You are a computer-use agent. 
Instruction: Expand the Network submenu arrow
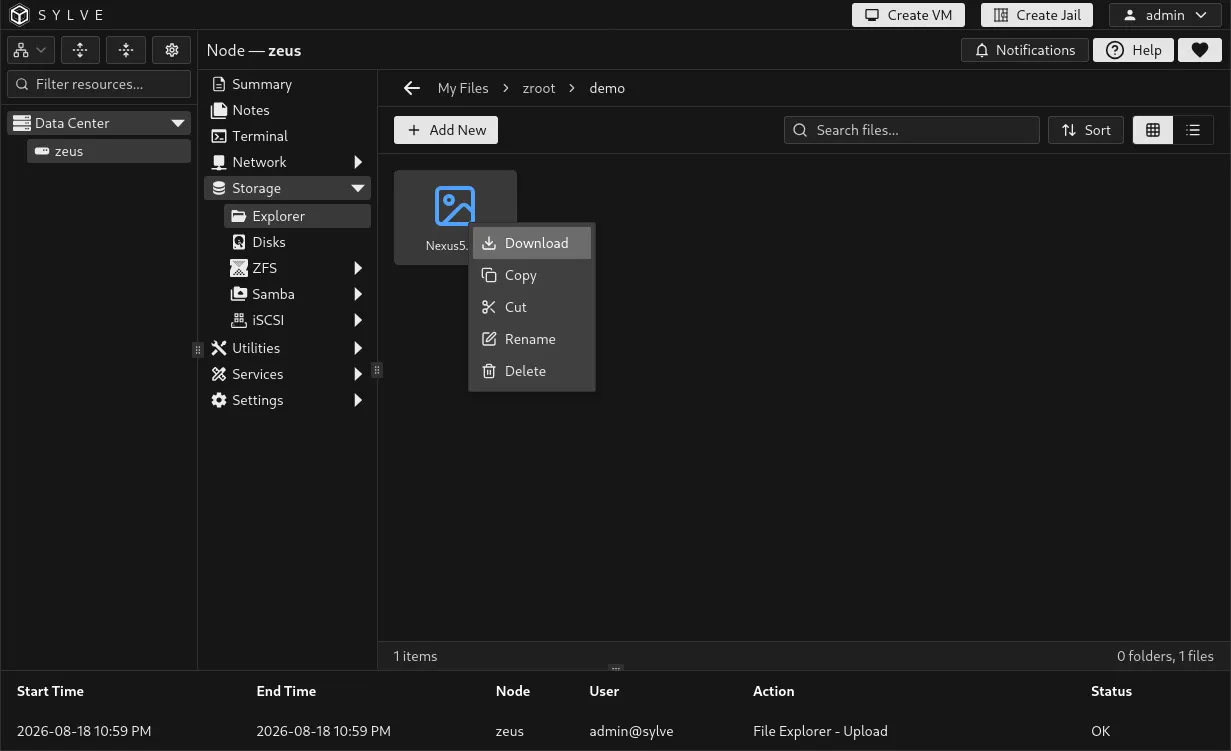point(358,162)
